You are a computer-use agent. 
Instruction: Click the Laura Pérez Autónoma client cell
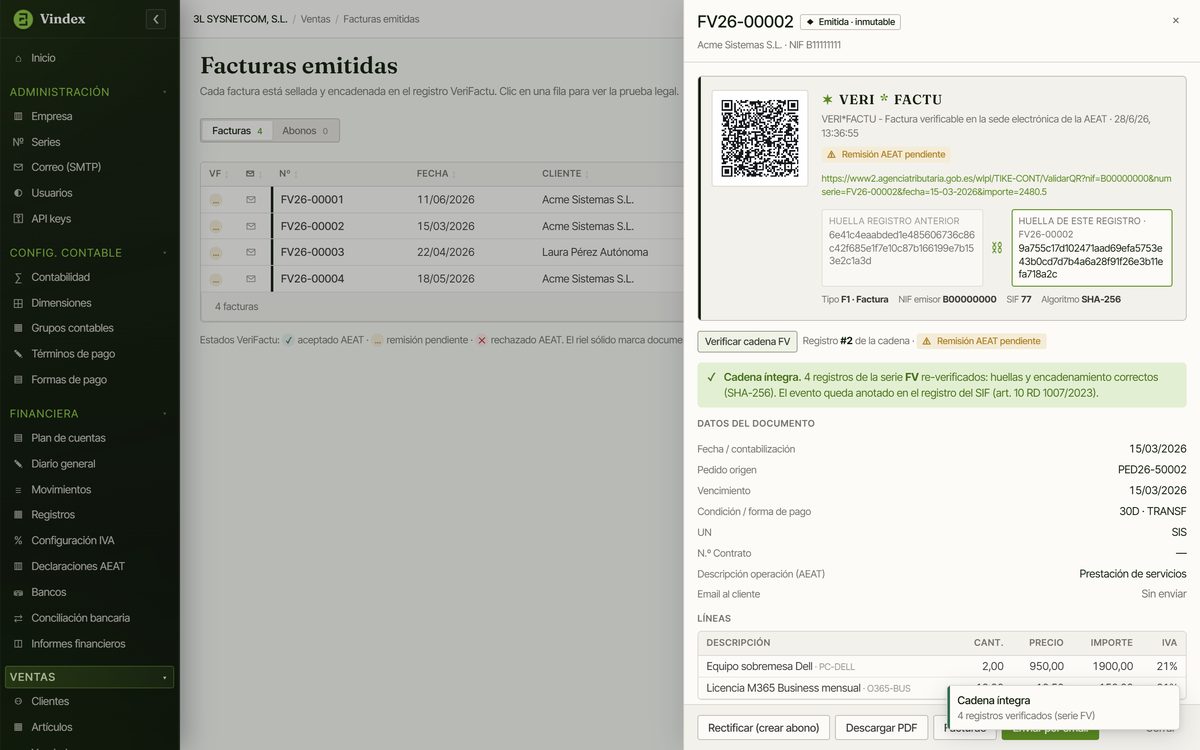(595, 252)
